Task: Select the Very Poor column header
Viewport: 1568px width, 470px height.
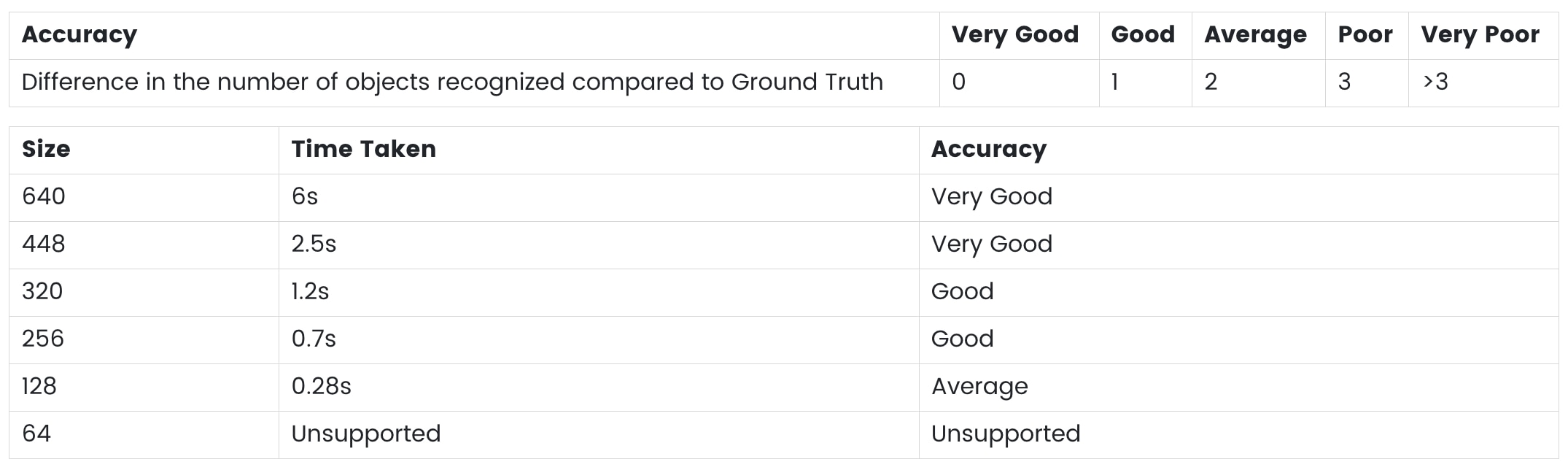Action: (1480, 35)
